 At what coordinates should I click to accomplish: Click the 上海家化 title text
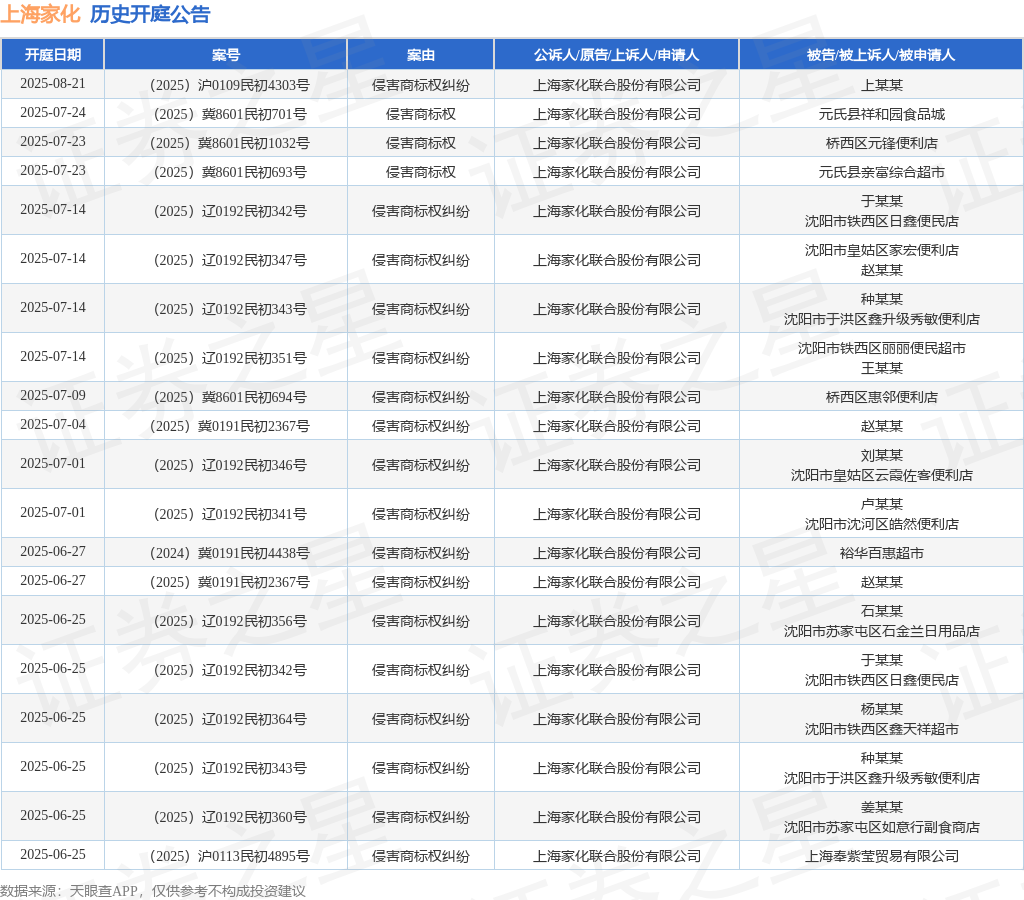(40, 14)
